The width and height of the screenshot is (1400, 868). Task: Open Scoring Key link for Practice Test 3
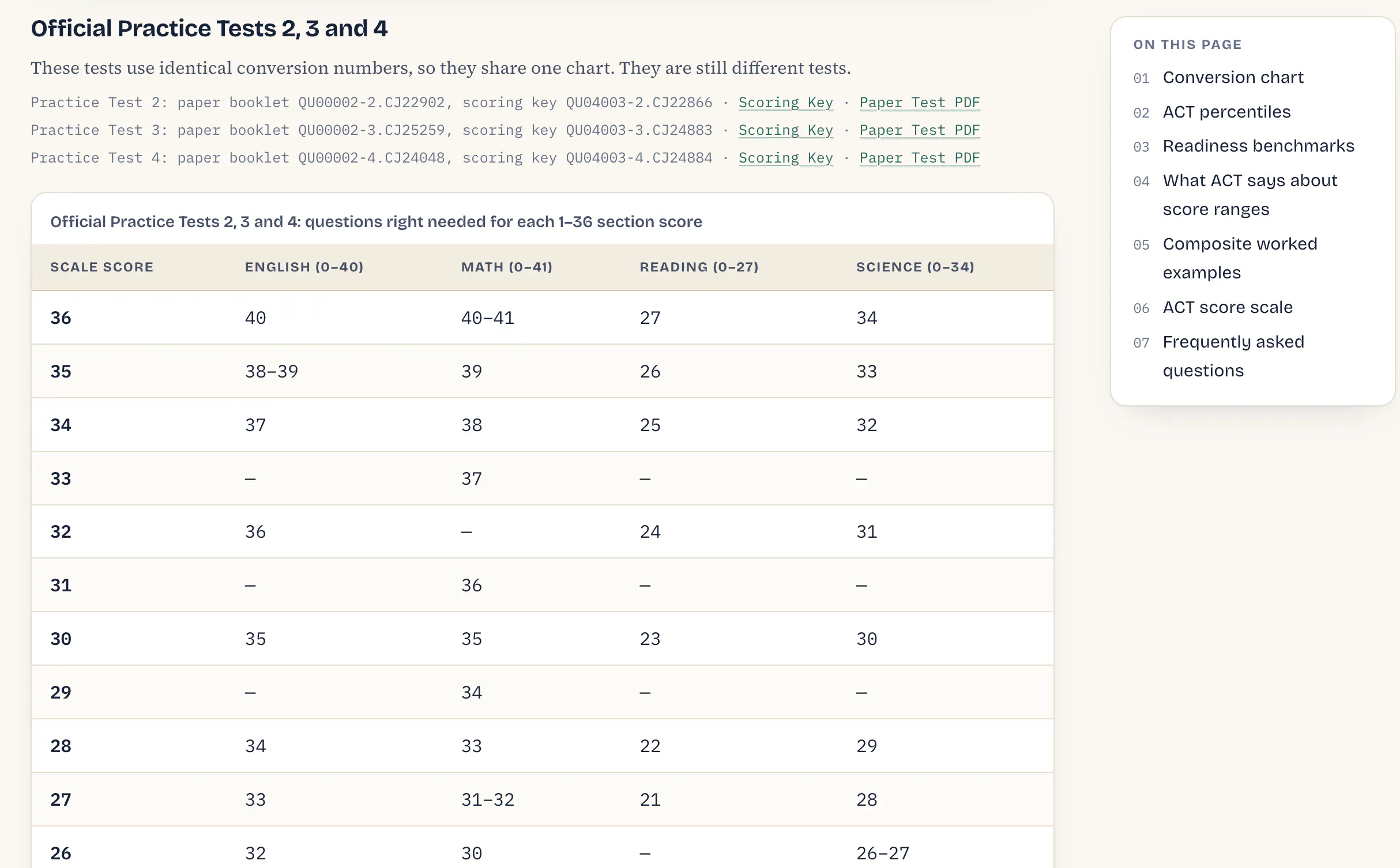(785, 130)
